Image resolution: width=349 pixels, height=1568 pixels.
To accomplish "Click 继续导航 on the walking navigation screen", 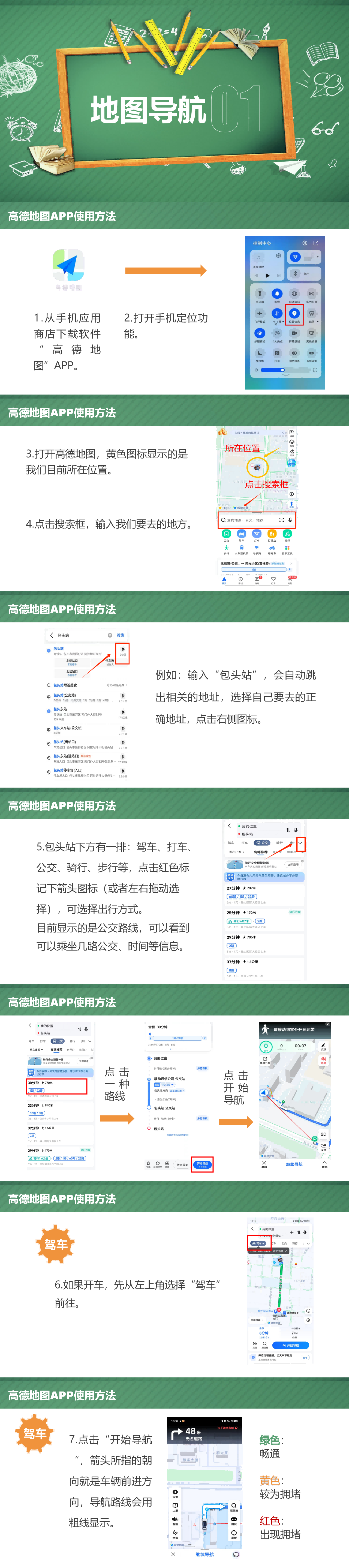I will point(294,1165).
